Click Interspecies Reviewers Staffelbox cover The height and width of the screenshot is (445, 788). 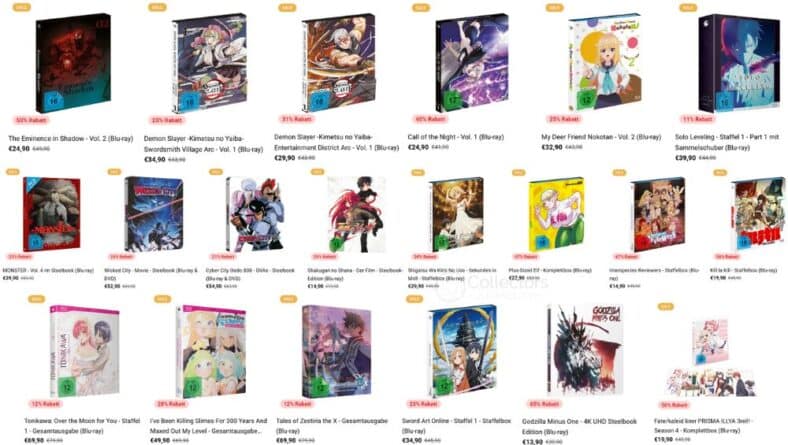[x=658, y=214]
